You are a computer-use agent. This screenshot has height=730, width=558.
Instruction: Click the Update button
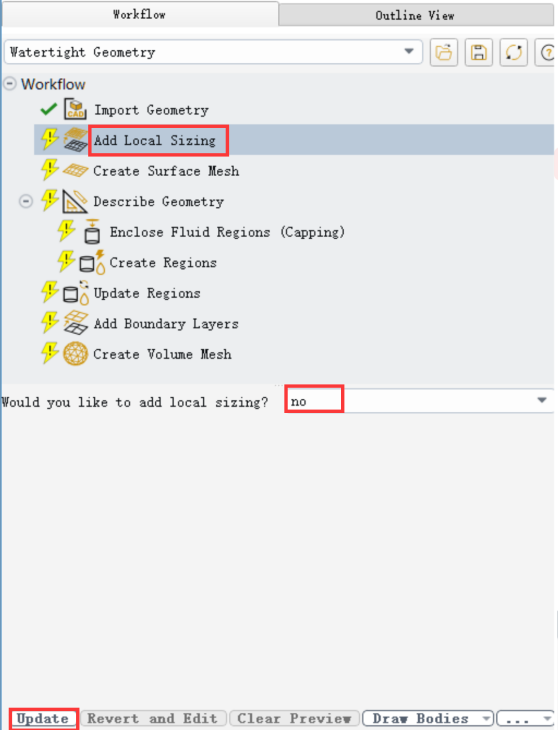[43, 719]
